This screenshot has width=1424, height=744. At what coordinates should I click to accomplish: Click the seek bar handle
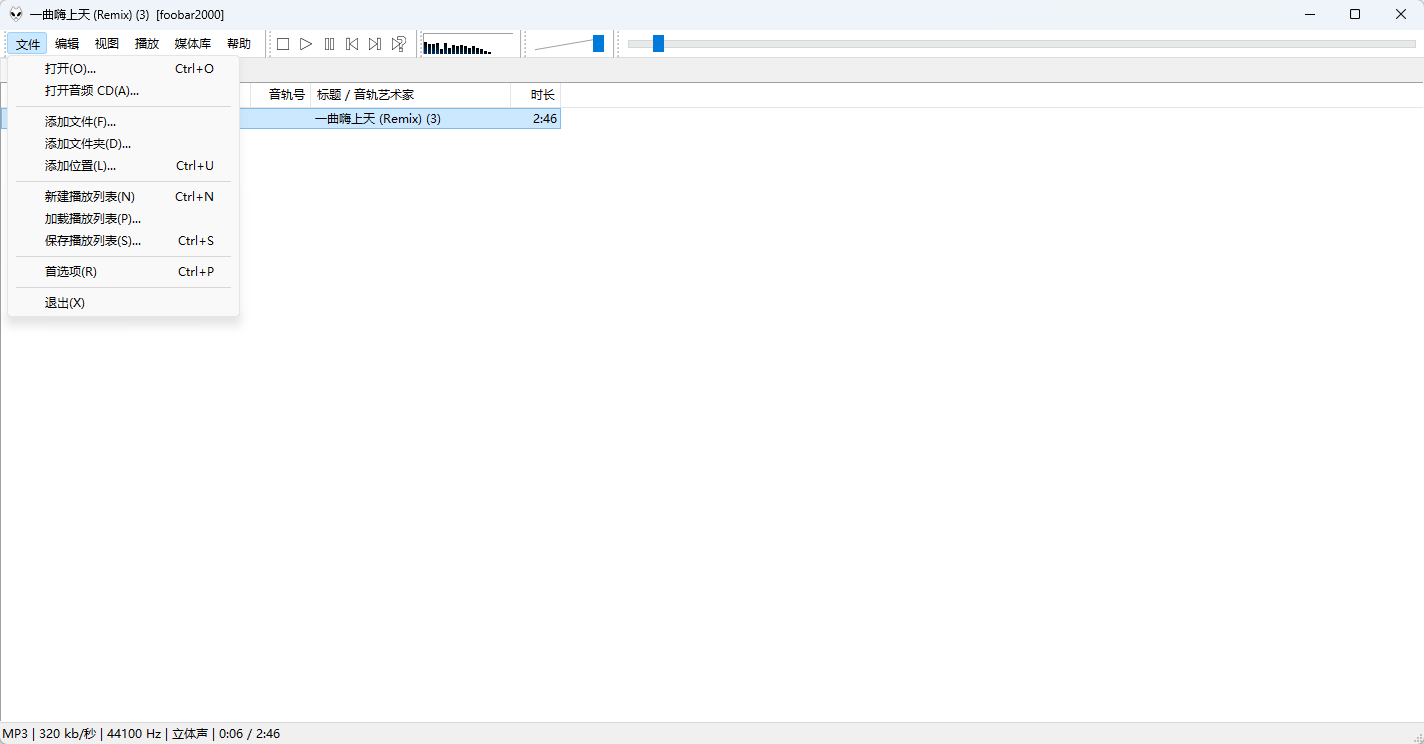658,43
